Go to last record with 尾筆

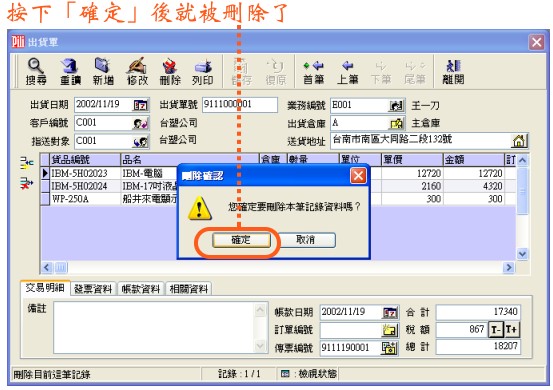coord(415,72)
